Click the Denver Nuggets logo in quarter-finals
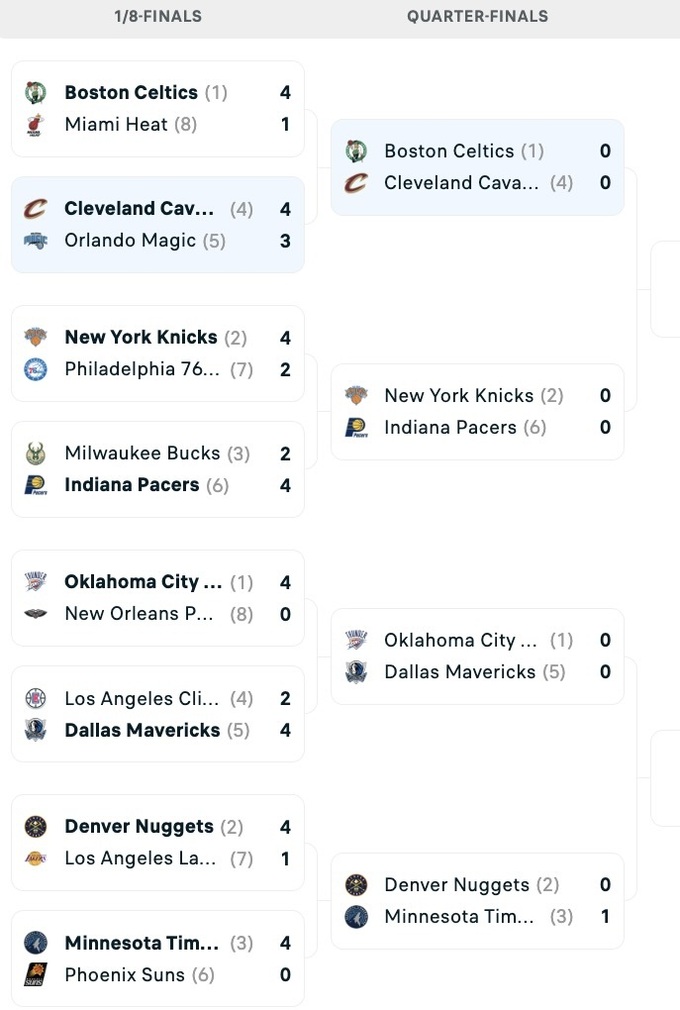Screen dimensions: 680x1010 coord(356,885)
